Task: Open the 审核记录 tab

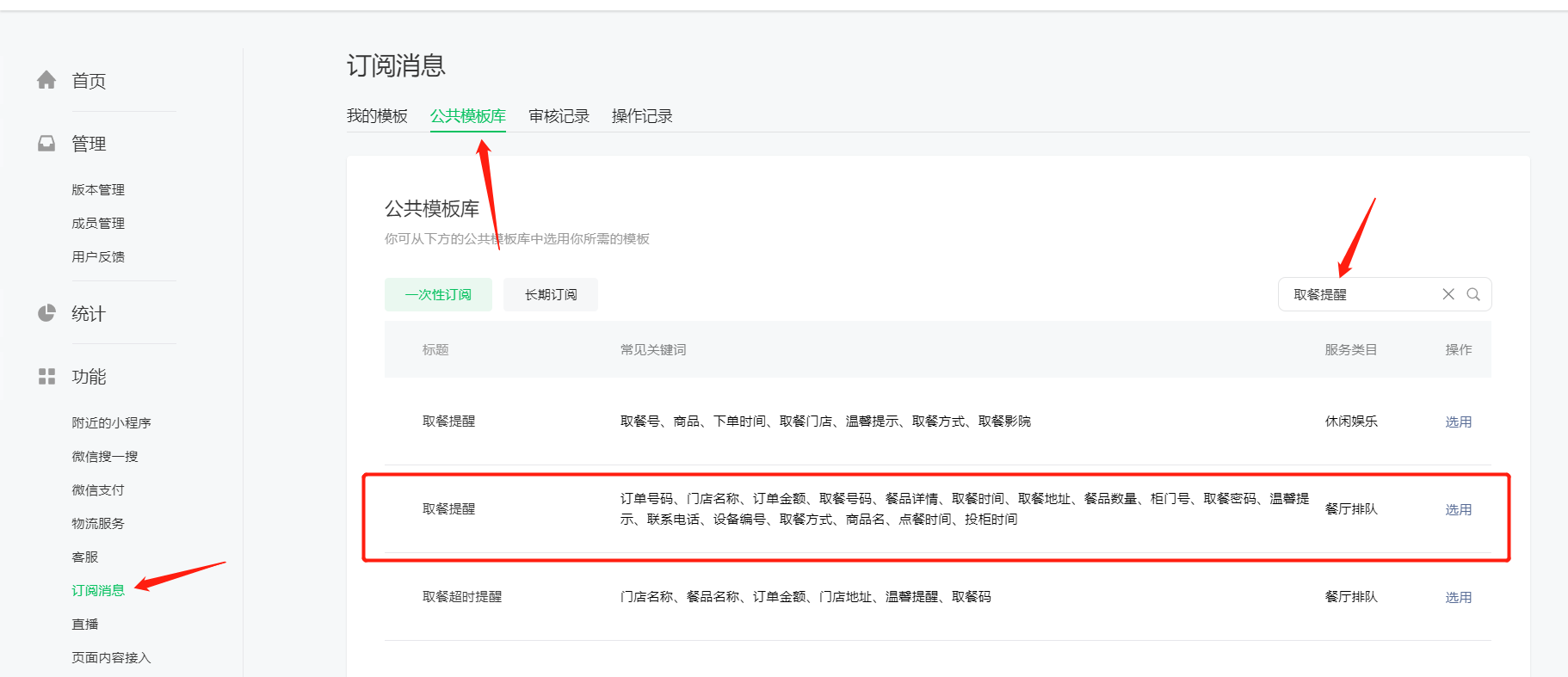Action: tap(559, 116)
